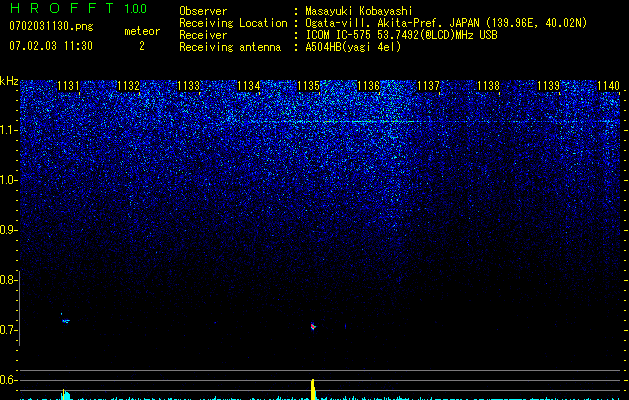Click time marker 1135

pos(308,86)
